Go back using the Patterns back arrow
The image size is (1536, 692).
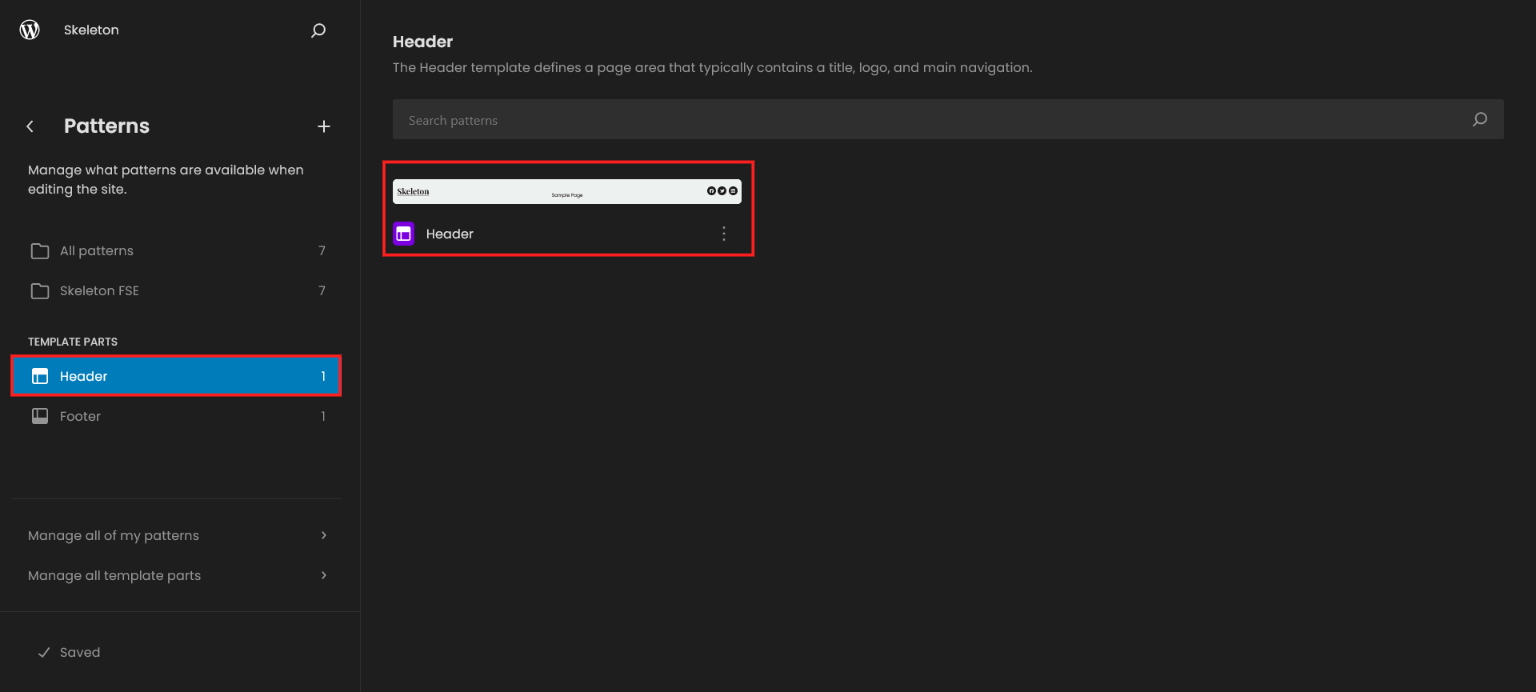[30, 126]
